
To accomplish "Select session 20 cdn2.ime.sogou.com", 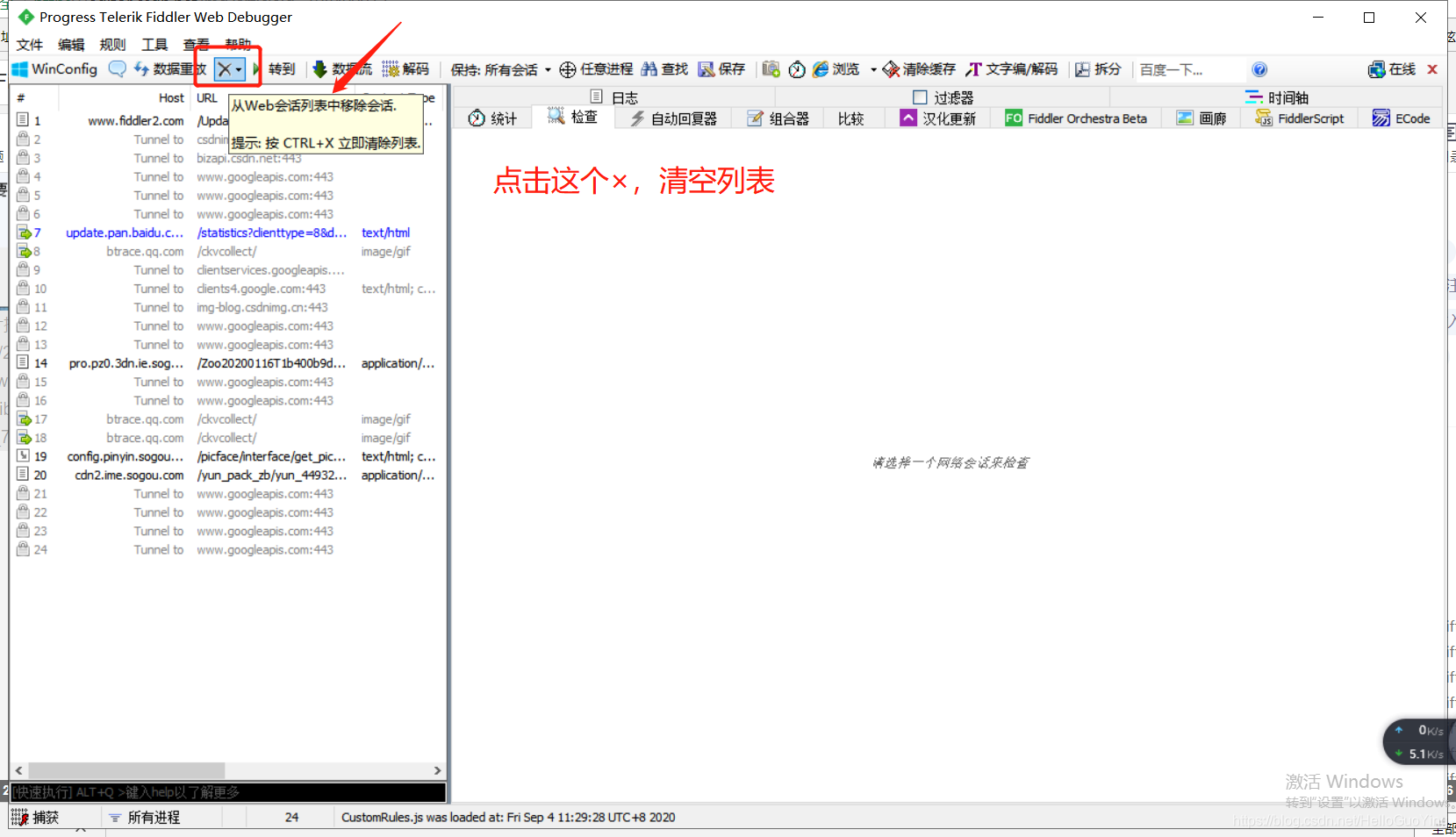I will tap(228, 475).
